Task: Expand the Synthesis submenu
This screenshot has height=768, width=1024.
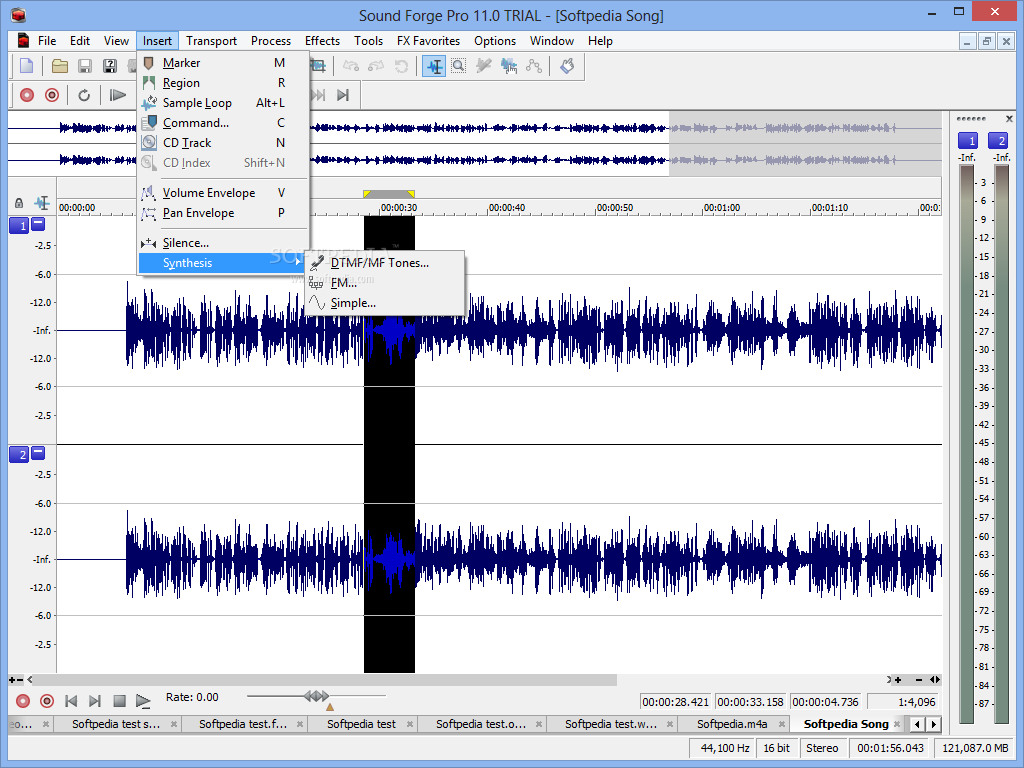Action: click(223, 263)
